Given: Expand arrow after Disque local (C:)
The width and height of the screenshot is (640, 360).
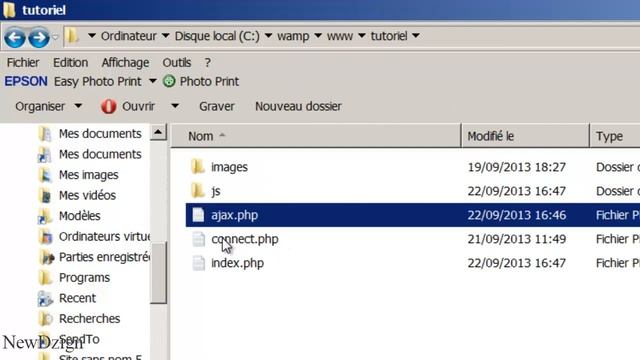Looking at the screenshot, I should click(268, 36).
